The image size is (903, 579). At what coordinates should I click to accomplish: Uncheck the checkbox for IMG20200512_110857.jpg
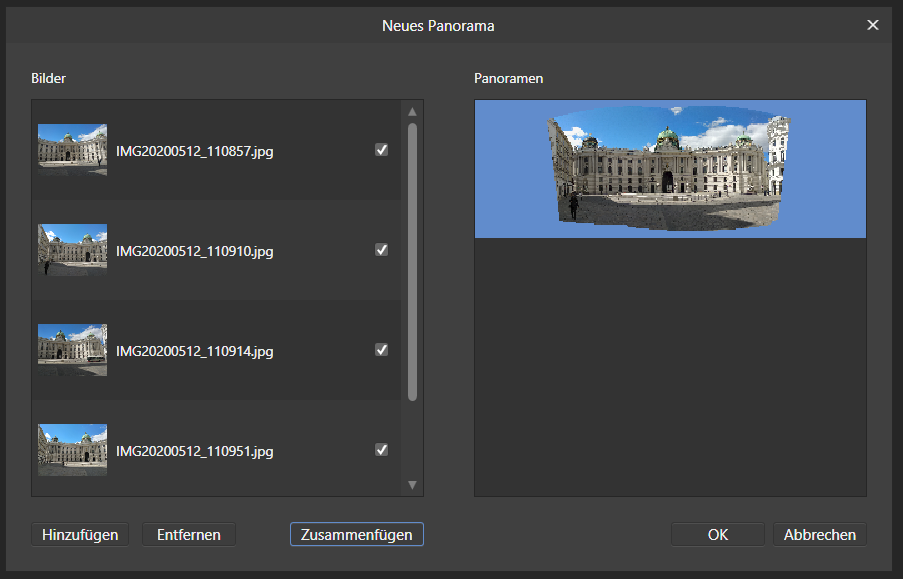[x=381, y=150]
